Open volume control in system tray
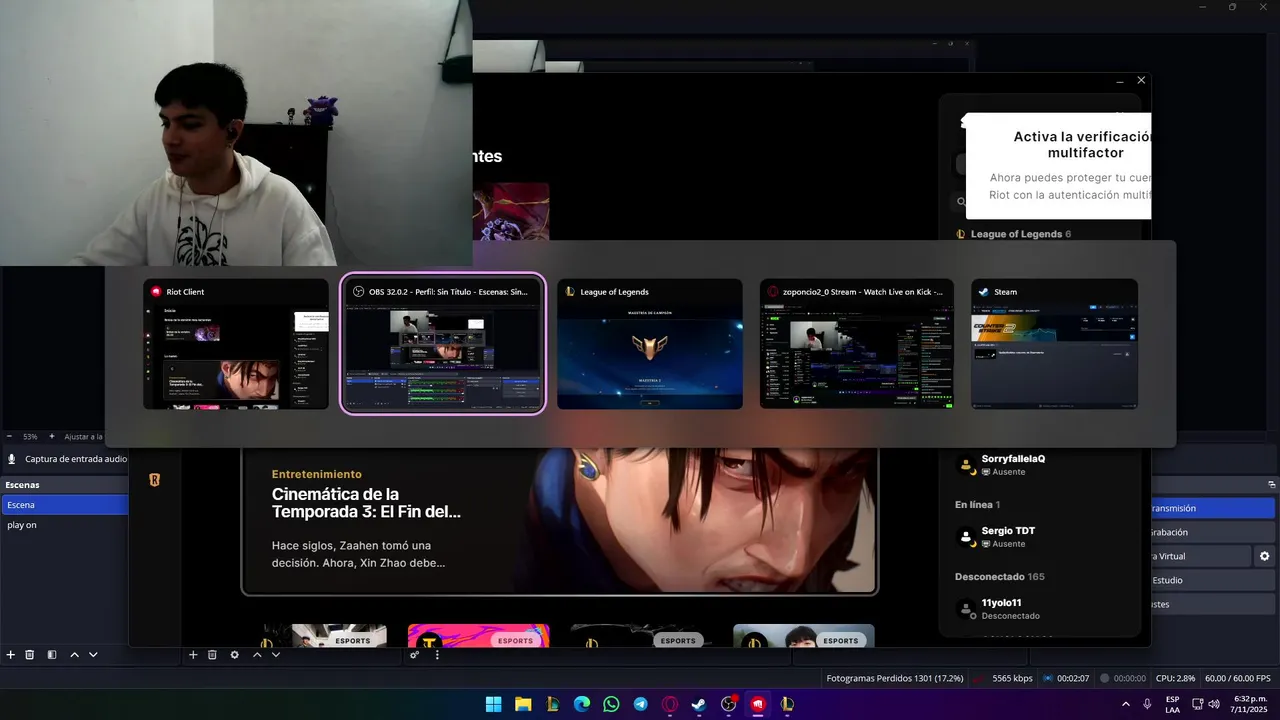 [1214, 704]
